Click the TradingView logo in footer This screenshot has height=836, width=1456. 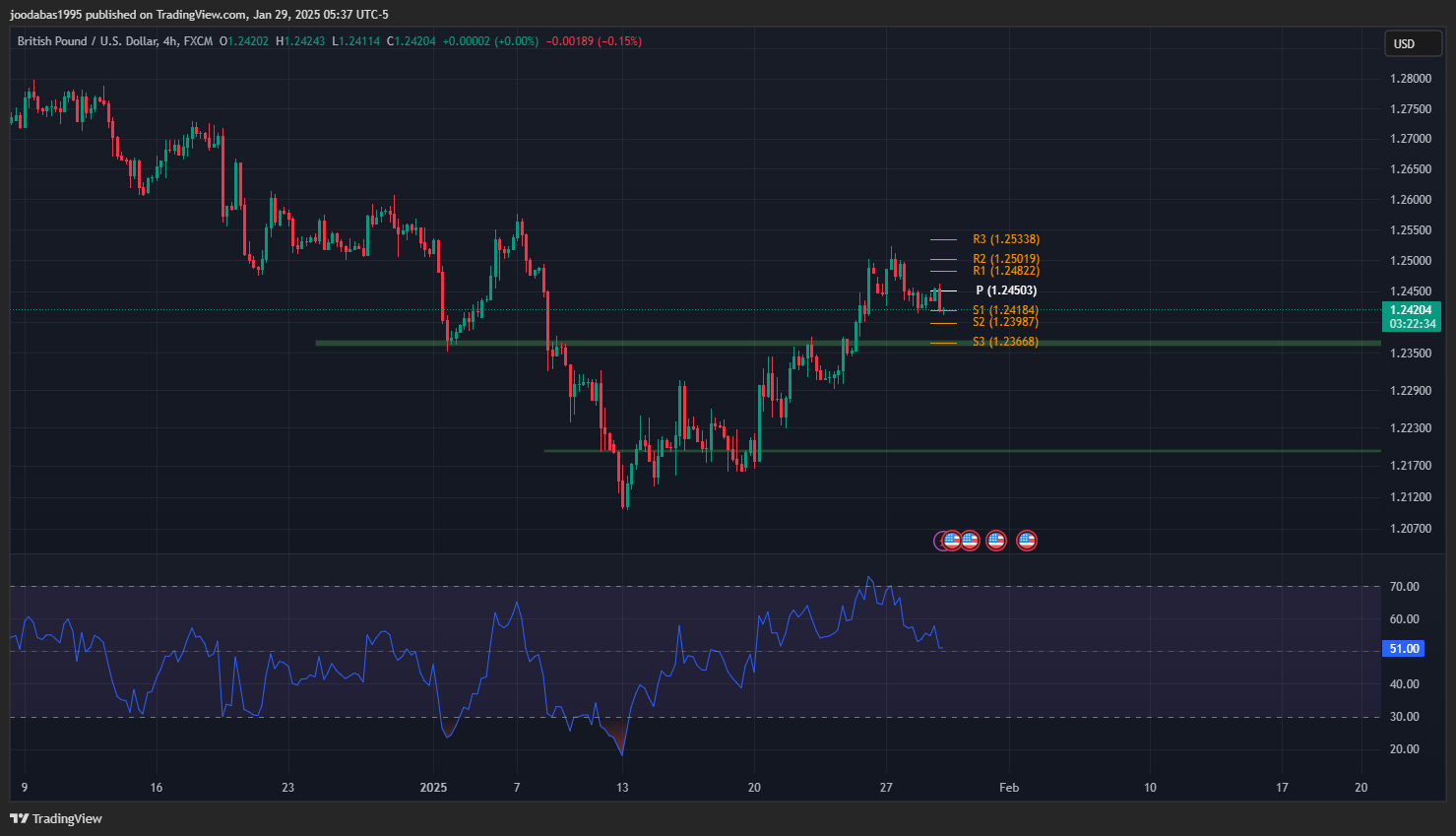tap(56, 818)
